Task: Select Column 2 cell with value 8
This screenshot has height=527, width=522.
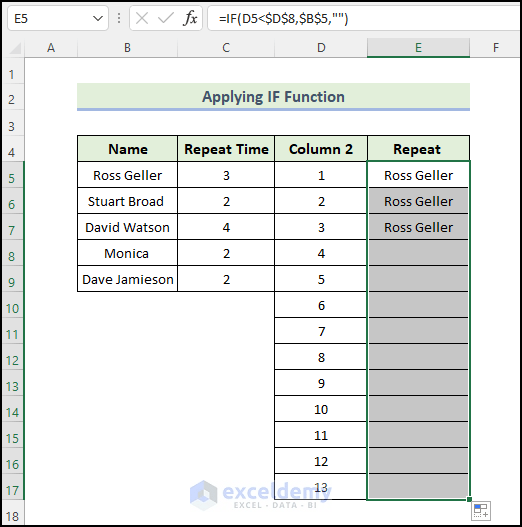Action: pyautogui.click(x=321, y=357)
